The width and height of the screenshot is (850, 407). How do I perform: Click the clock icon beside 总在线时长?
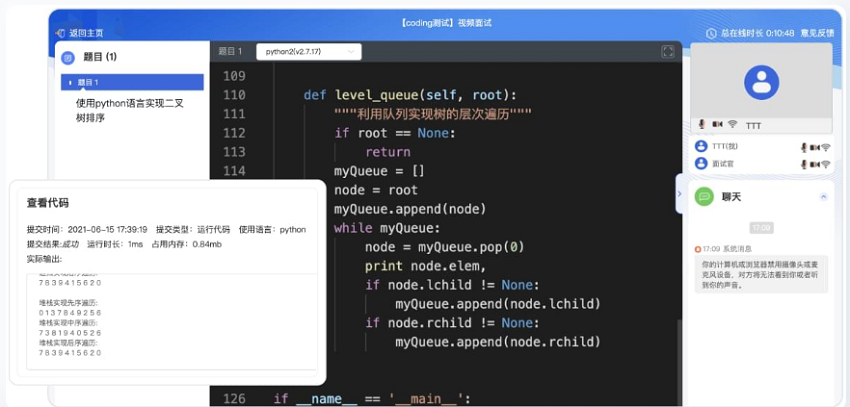click(711, 33)
